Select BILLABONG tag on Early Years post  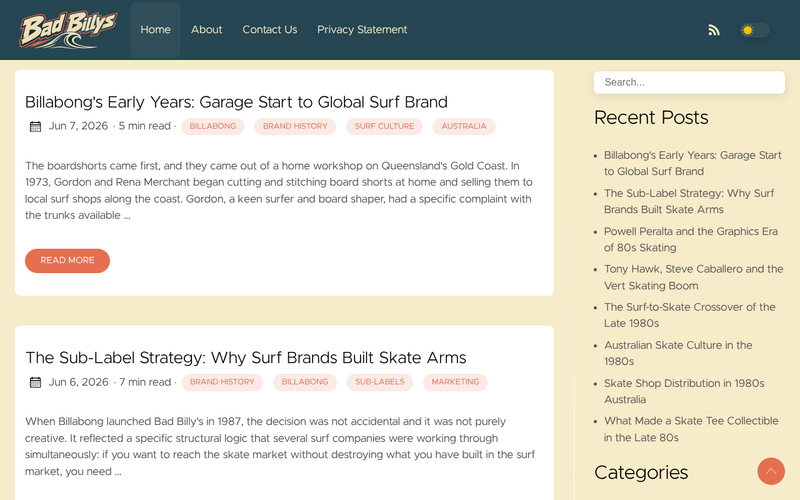coord(213,127)
